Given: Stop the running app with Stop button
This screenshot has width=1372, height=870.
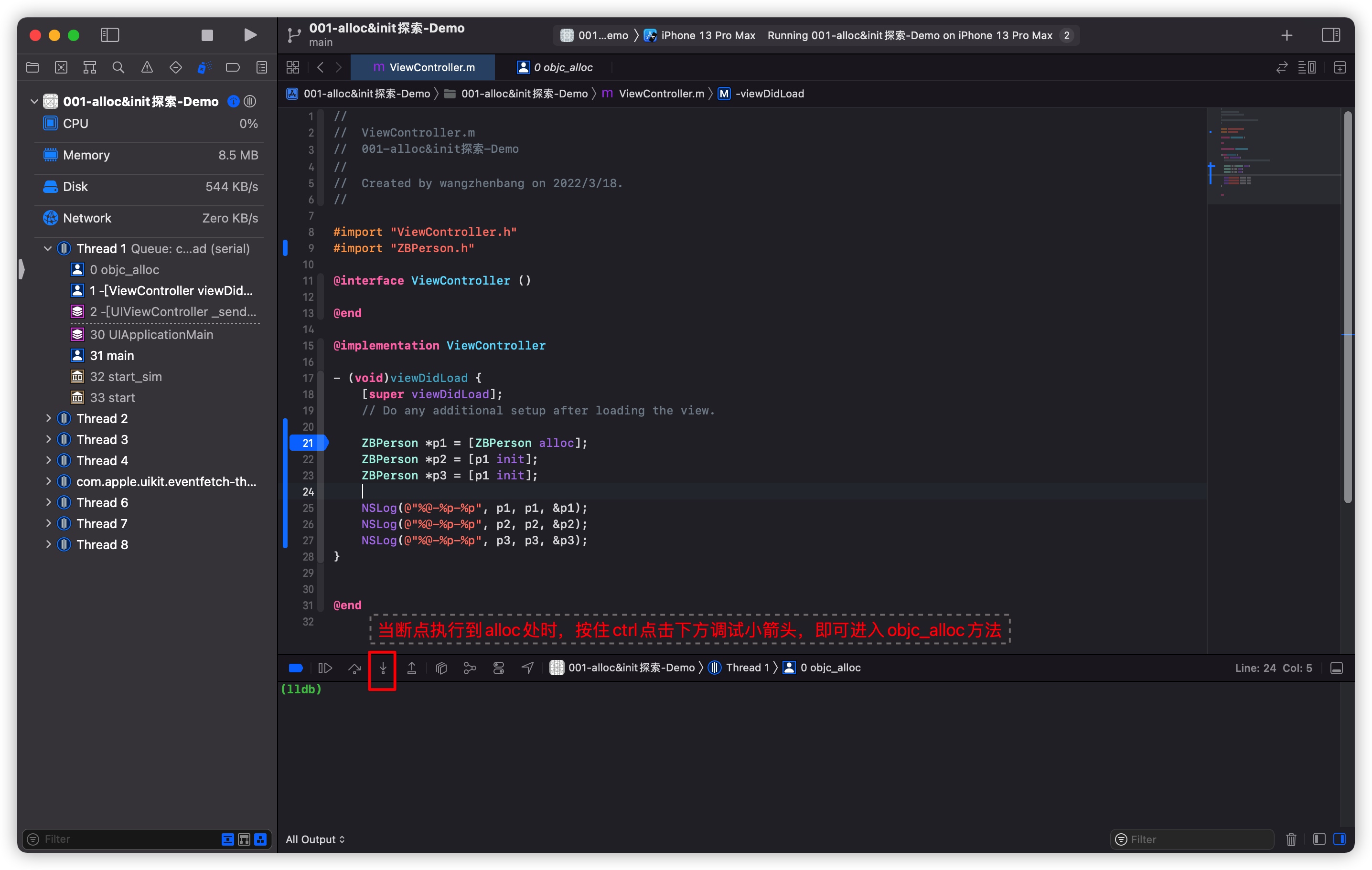Looking at the screenshot, I should [x=207, y=35].
